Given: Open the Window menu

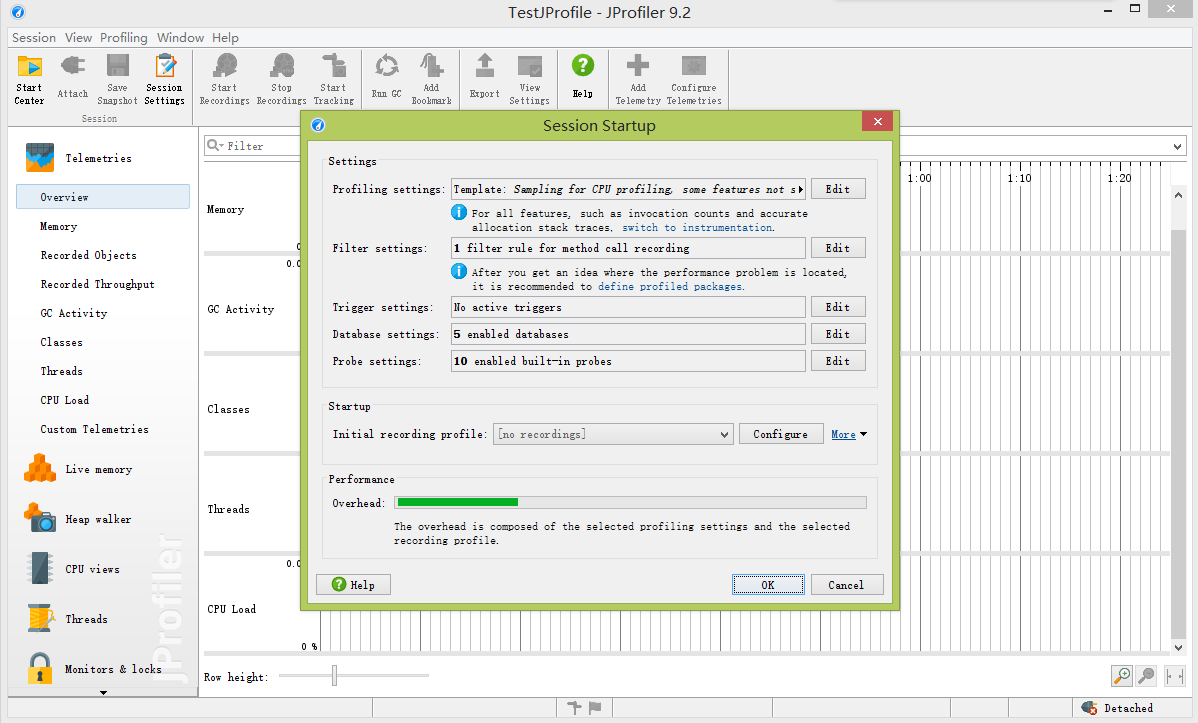Looking at the screenshot, I should point(180,37).
